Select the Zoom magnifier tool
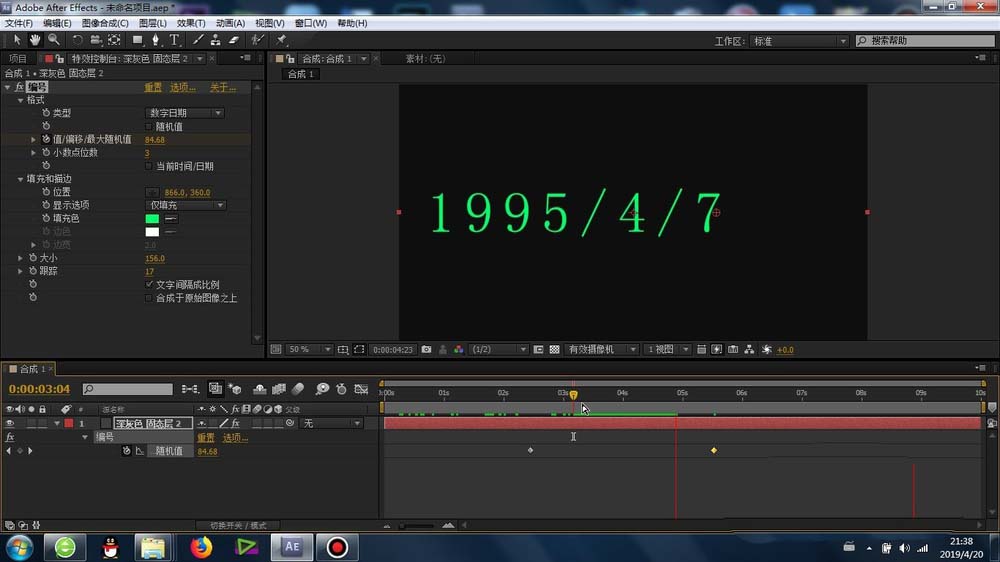Screen dimensions: 1000x562 coord(54,40)
